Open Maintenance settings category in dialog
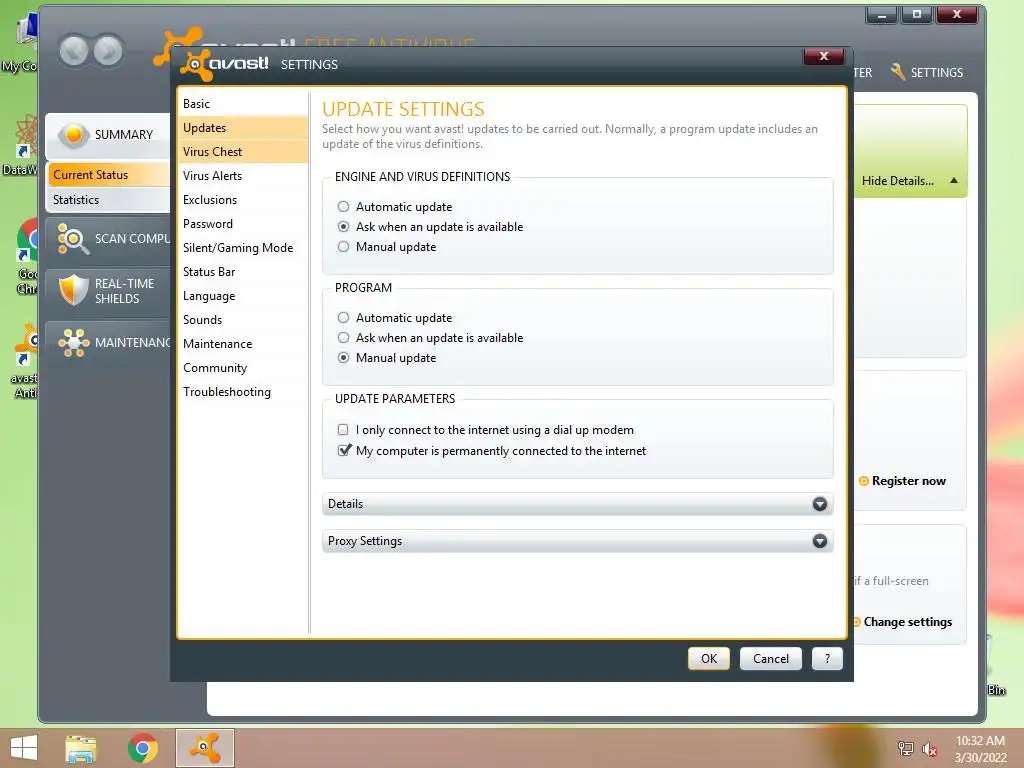 coord(243,344)
